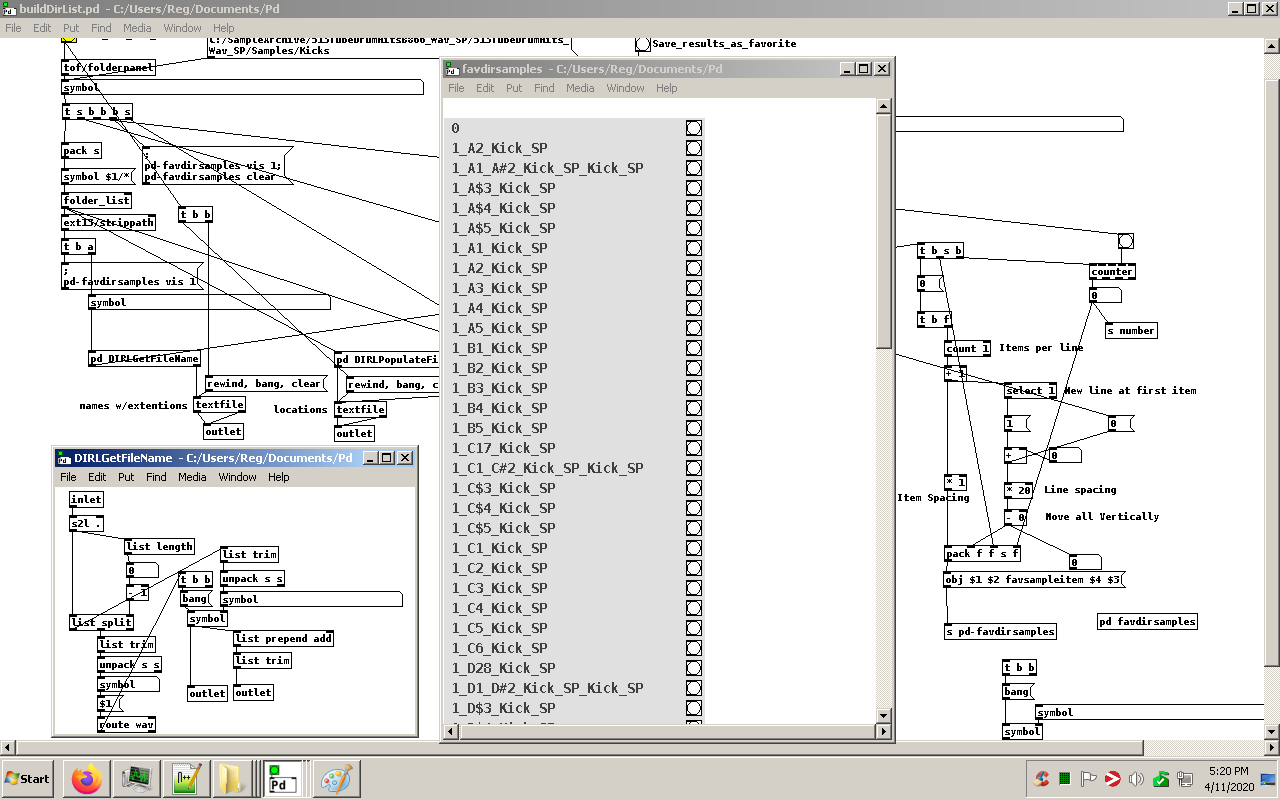Click the bang( message in DIRLGetFileName window

(194, 599)
